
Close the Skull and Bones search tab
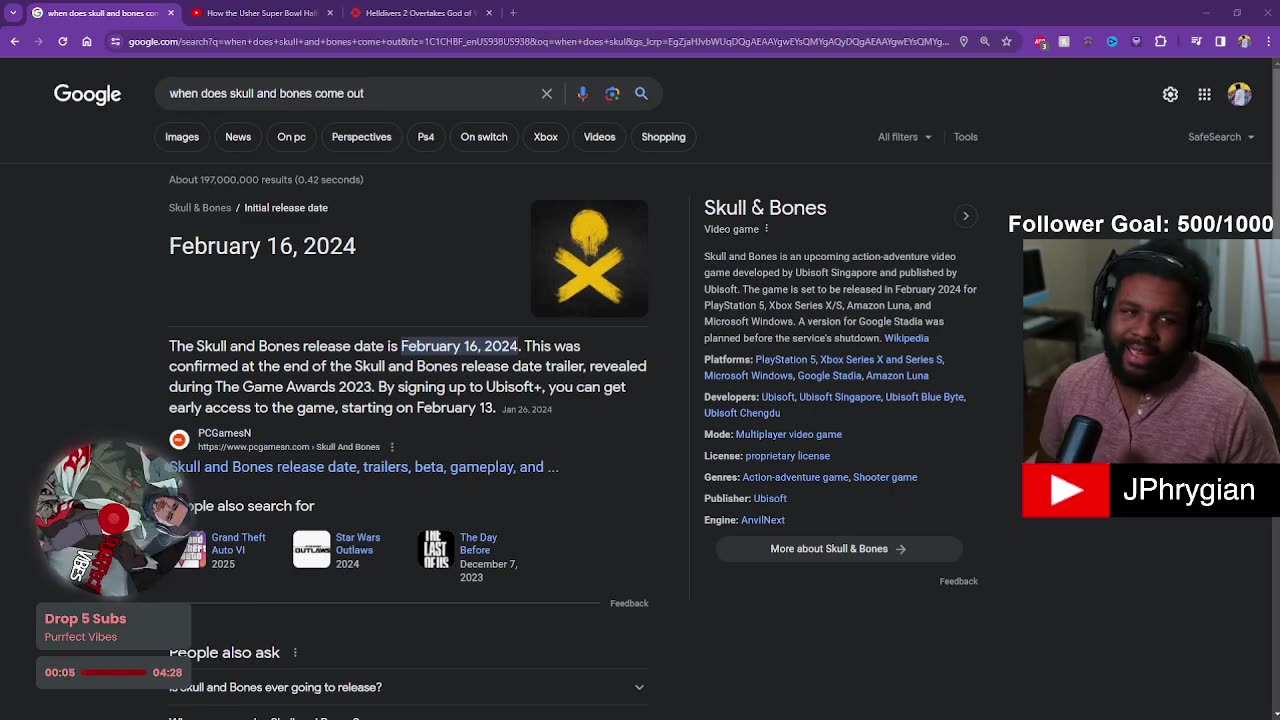click(x=171, y=13)
